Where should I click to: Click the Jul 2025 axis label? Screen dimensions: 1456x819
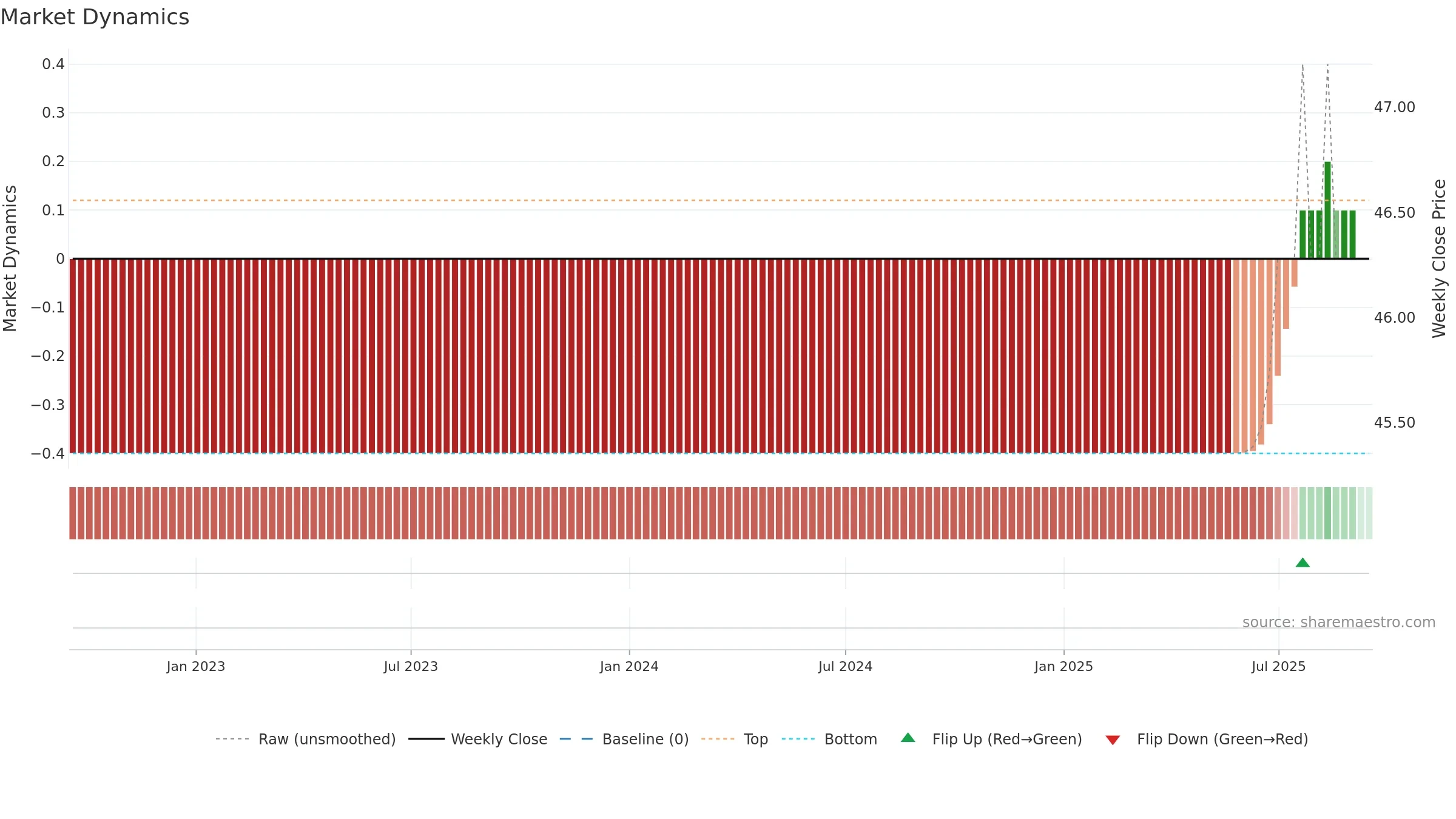tap(1278, 667)
